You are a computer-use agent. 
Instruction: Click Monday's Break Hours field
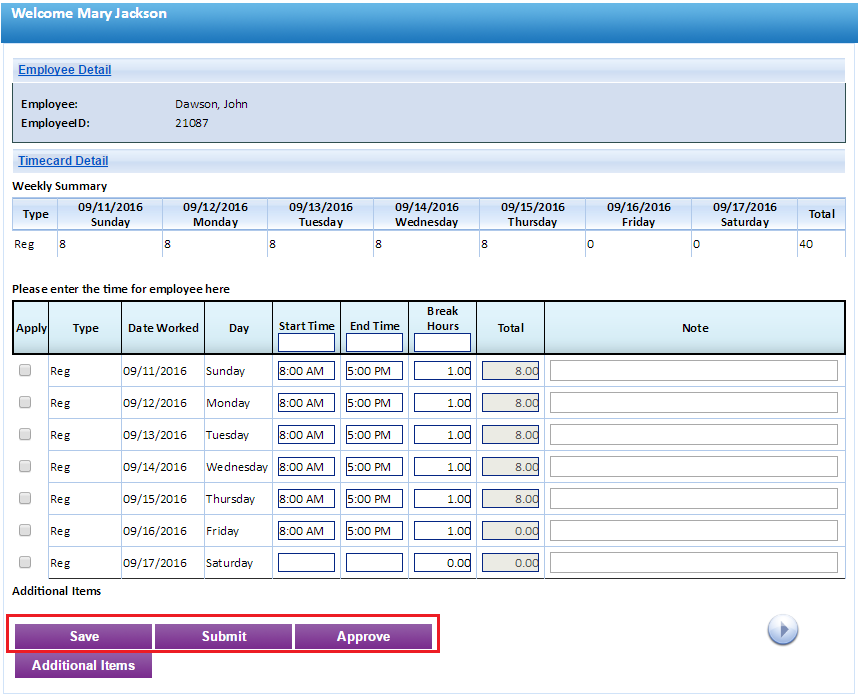443,403
